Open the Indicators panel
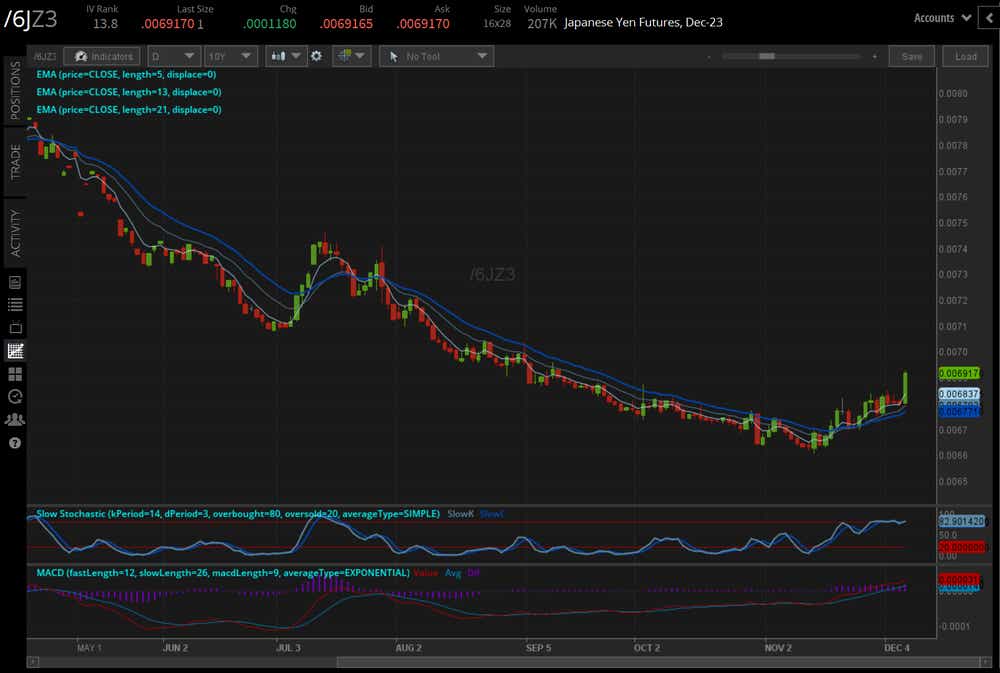 (102, 56)
